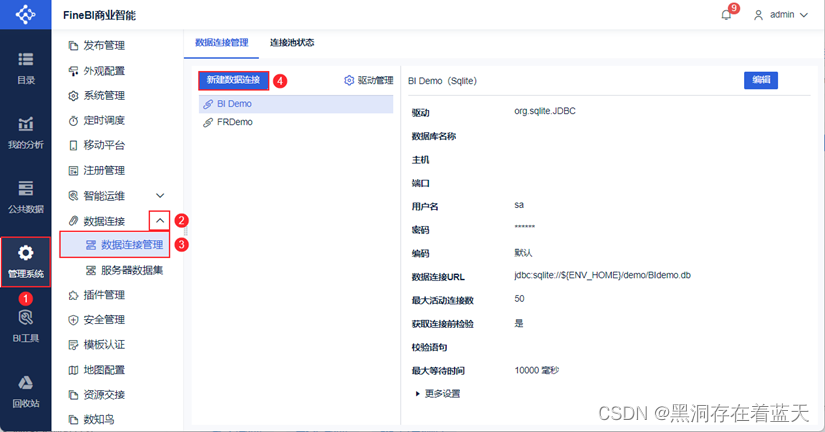
Task: Click the notification bell icon
Action: tap(726, 15)
